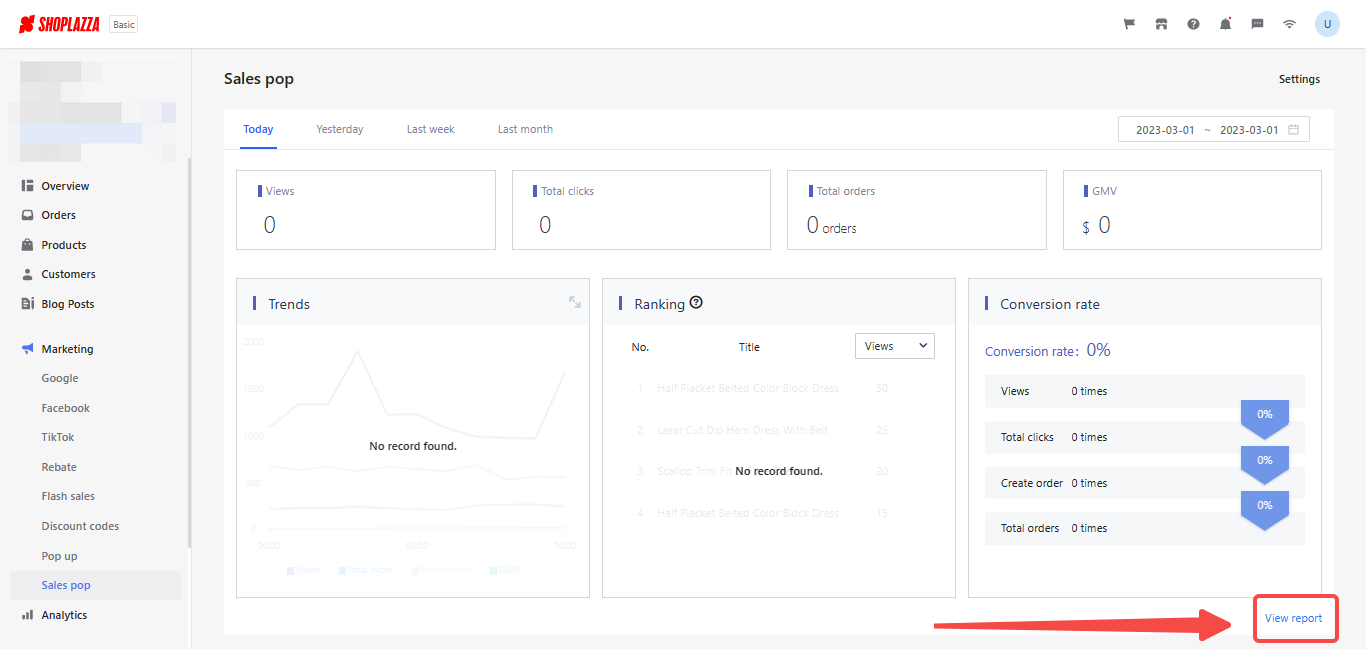The image size is (1366, 649).
Task: Click the Basic plan badge
Action: (123, 24)
